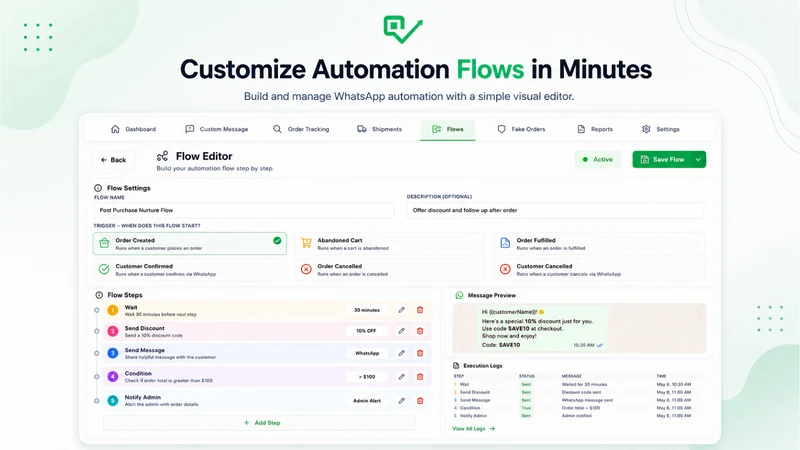Click the Abandoned Cart shopping cart icon

click(306, 243)
